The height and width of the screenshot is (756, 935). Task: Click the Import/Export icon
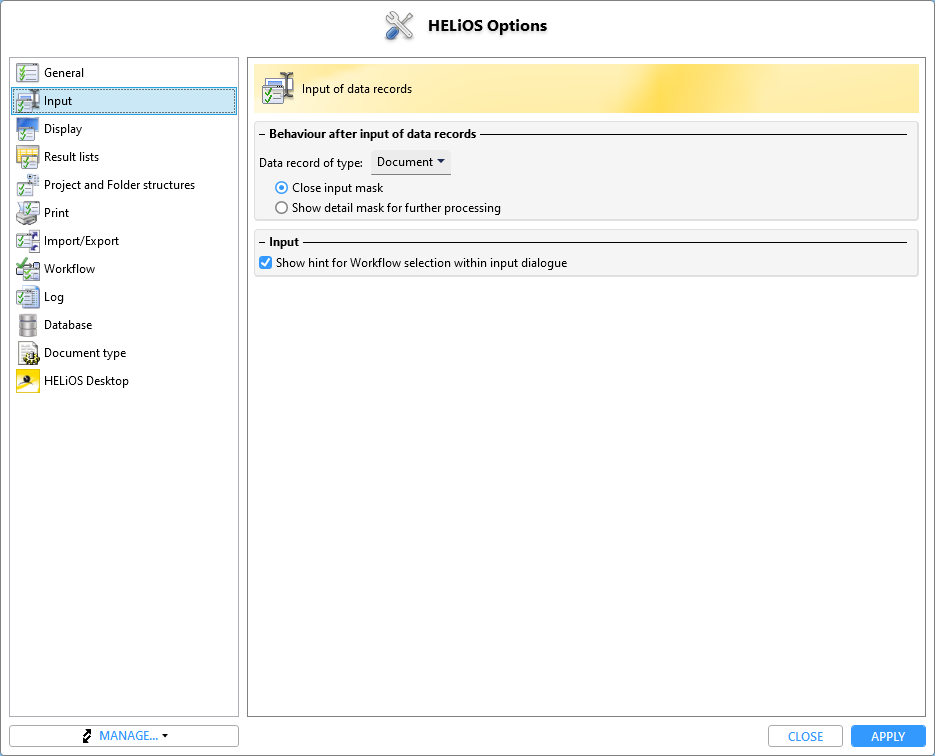point(27,241)
